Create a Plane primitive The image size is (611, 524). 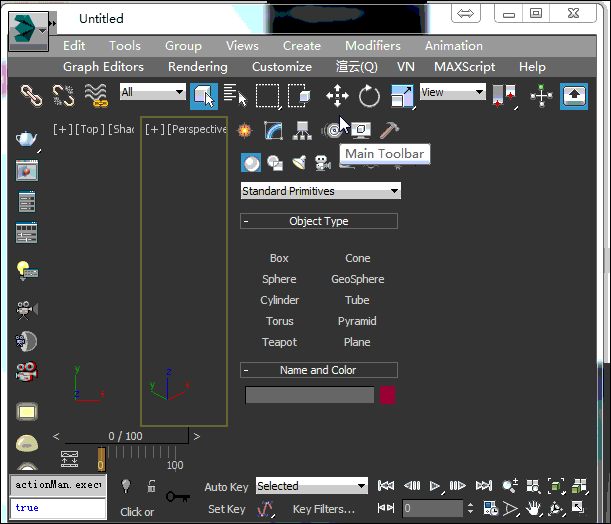pos(357,342)
